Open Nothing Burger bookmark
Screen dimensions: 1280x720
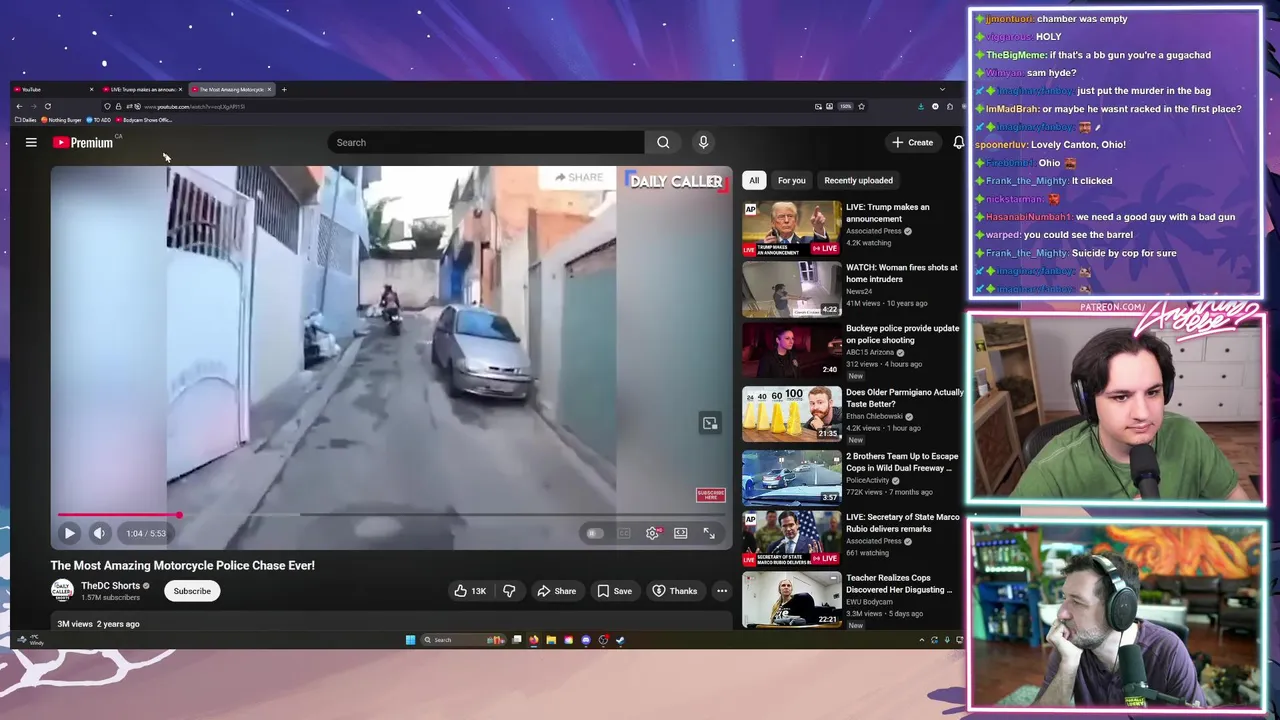[x=62, y=120]
